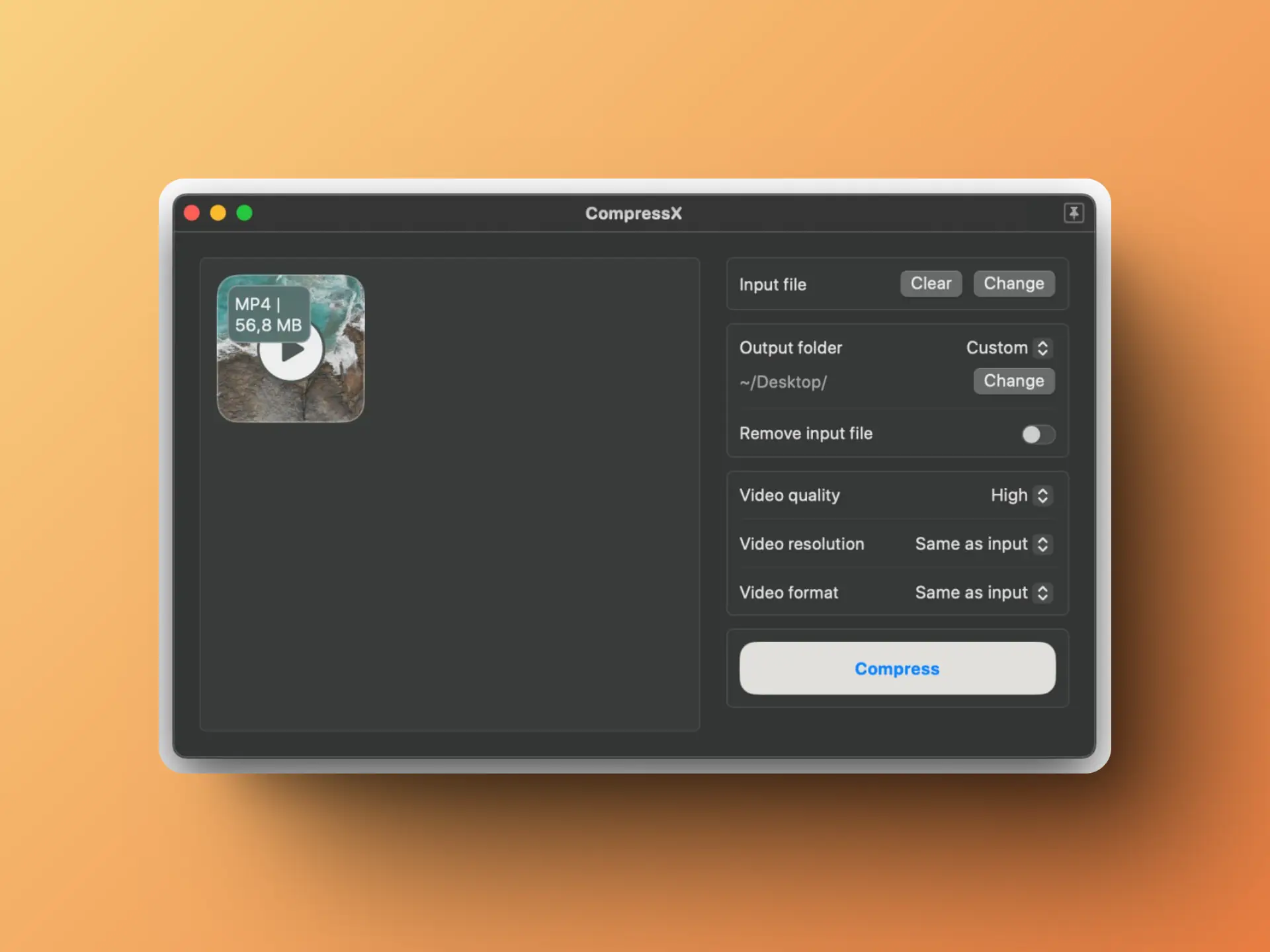Maximize the CompressX window
The width and height of the screenshot is (1270, 952).
[x=245, y=213]
